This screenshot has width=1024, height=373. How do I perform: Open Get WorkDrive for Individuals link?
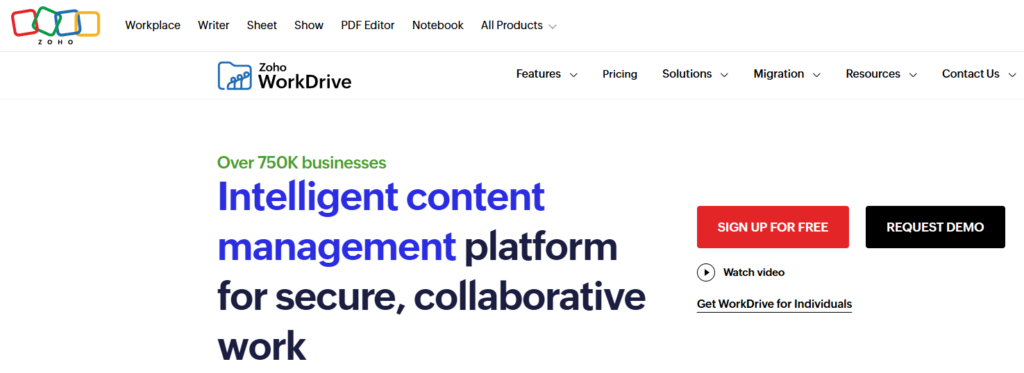tap(775, 304)
